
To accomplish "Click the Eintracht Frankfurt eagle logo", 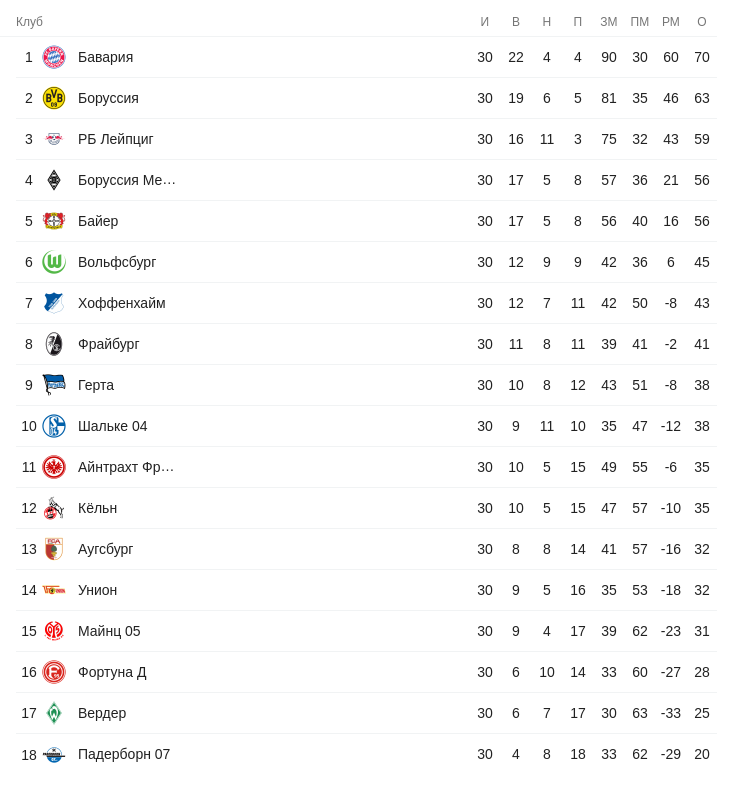I will click(54, 467).
